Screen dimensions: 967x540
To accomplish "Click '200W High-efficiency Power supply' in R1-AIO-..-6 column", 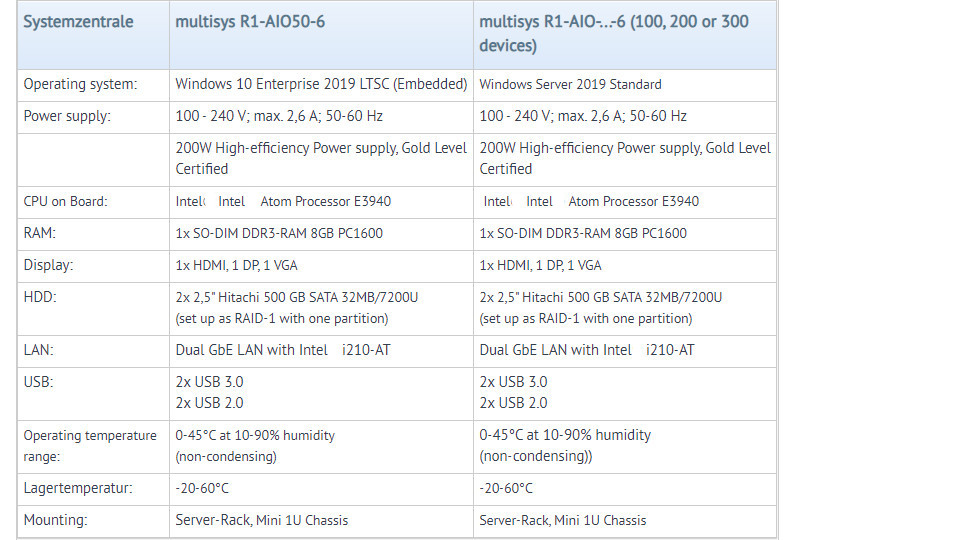I will (x=625, y=158).
